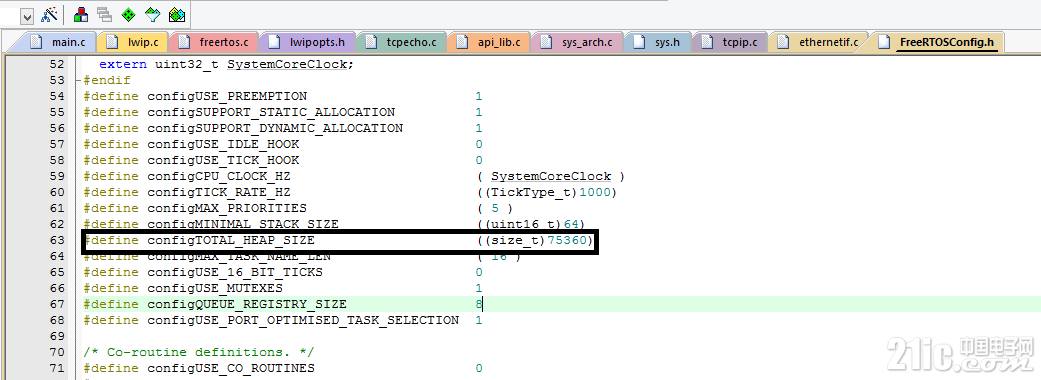This screenshot has width=1041, height=380.
Task: Click line number 67 in the gutter
Action: tap(58, 304)
